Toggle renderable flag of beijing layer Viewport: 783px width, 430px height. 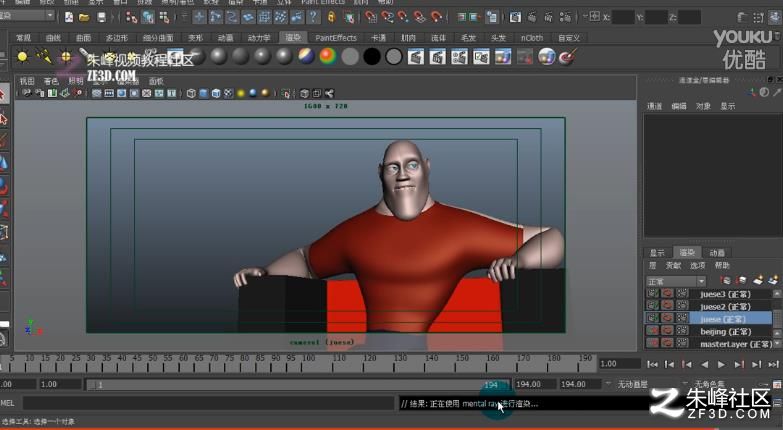tap(652, 331)
